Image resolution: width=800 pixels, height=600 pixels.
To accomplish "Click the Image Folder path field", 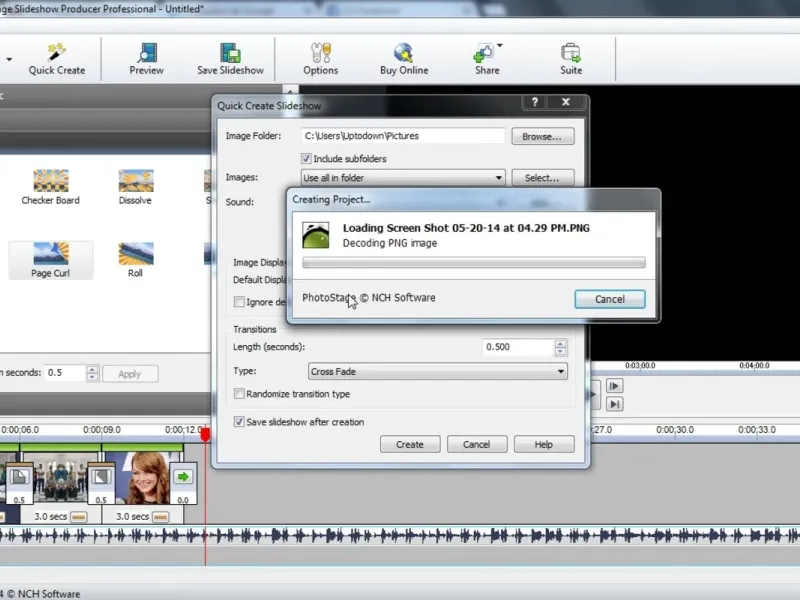I will (404, 136).
